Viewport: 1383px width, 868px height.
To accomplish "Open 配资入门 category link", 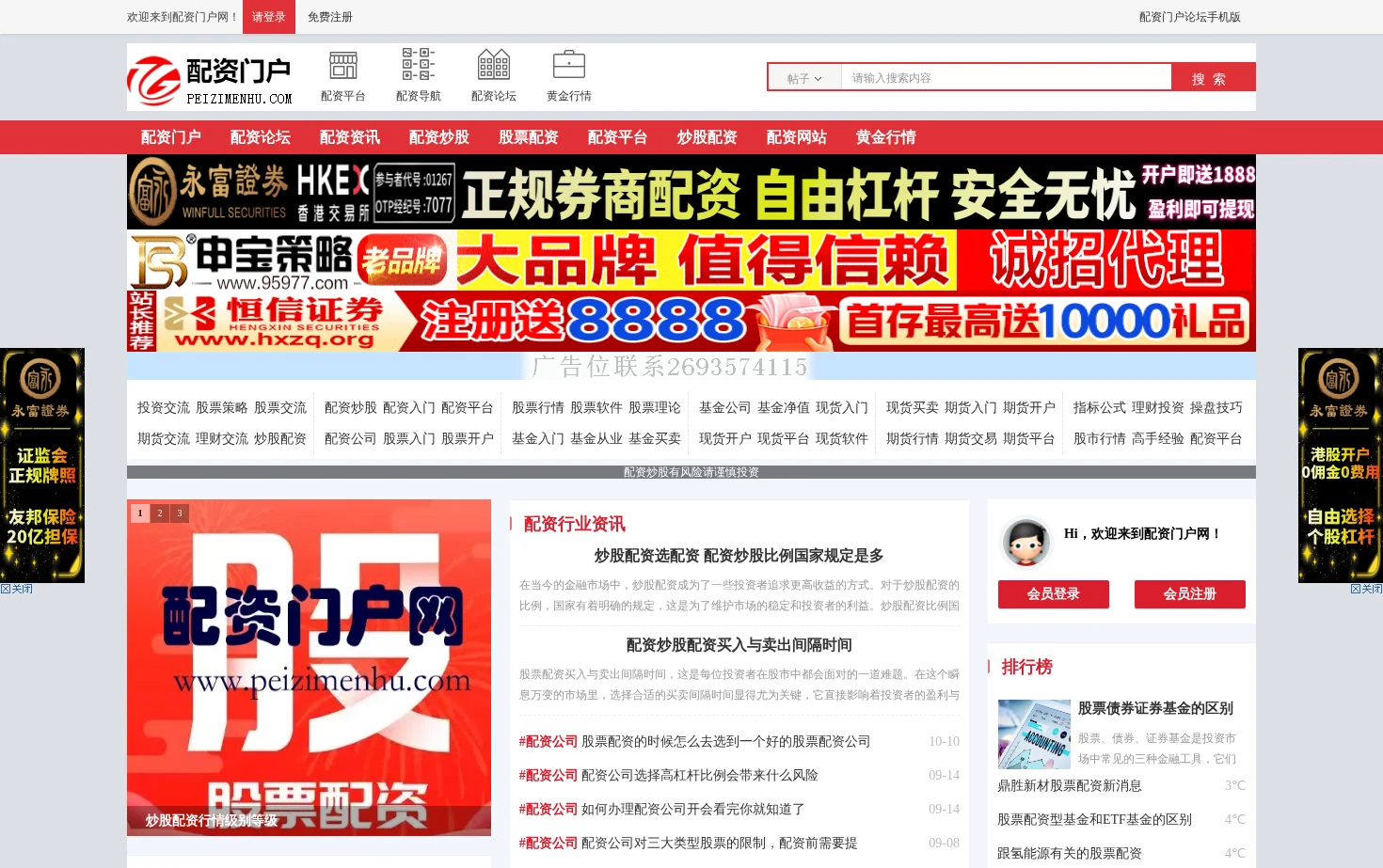I will pyautogui.click(x=409, y=408).
